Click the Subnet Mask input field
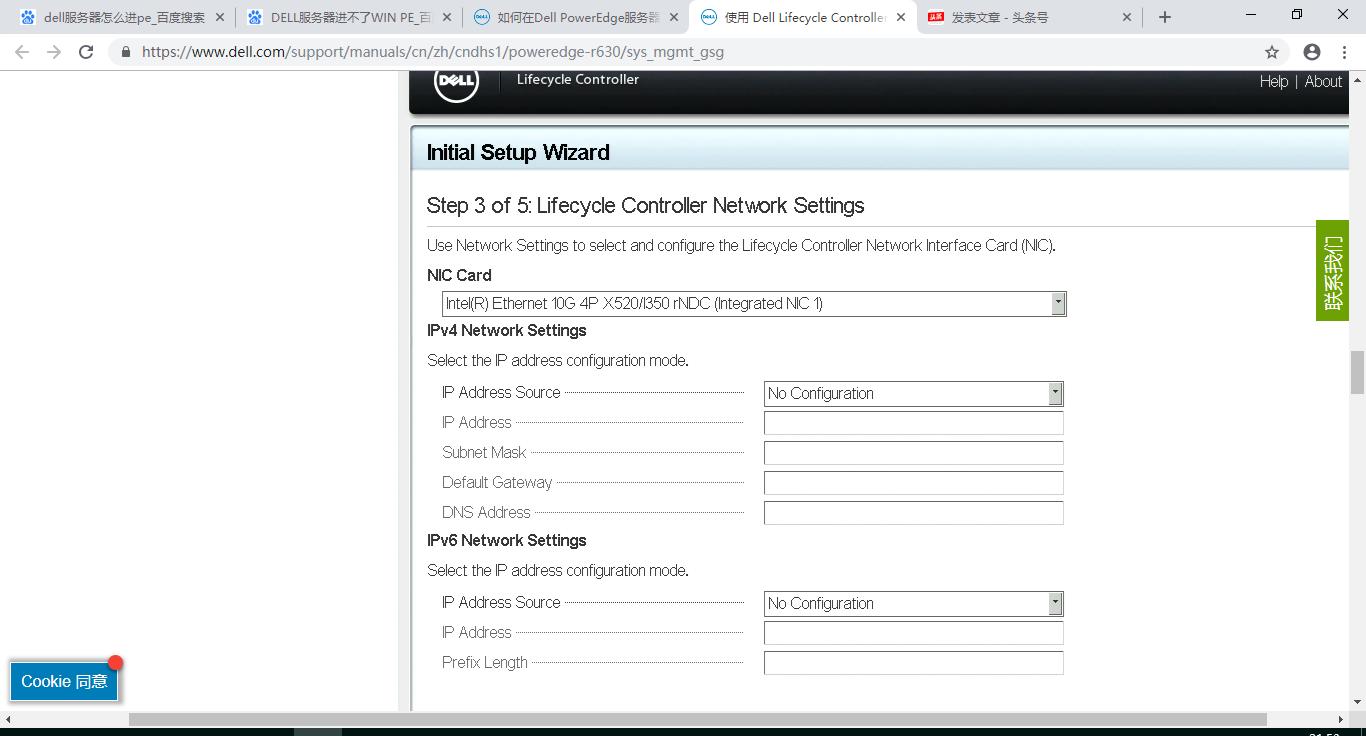The width and height of the screenshot is (1366, 736). click(x=913, y=453)
